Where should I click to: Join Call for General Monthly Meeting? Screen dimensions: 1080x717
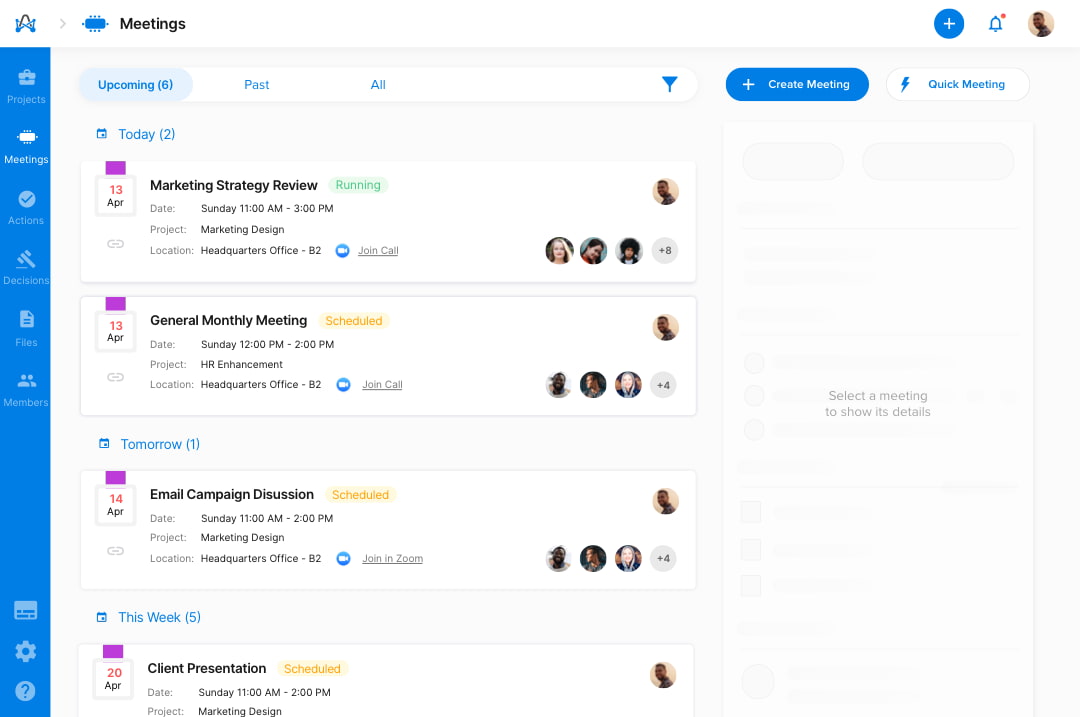(x=382, y=384)
